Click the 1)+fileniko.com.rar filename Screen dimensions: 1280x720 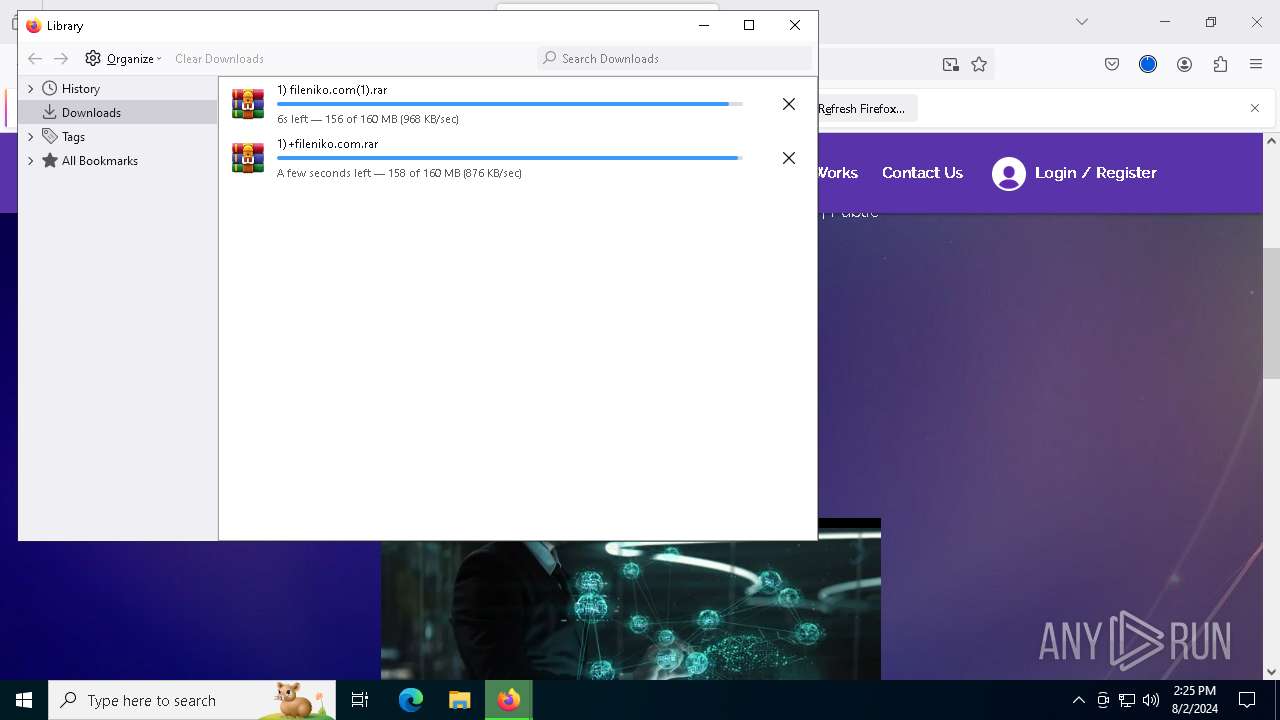328,144
